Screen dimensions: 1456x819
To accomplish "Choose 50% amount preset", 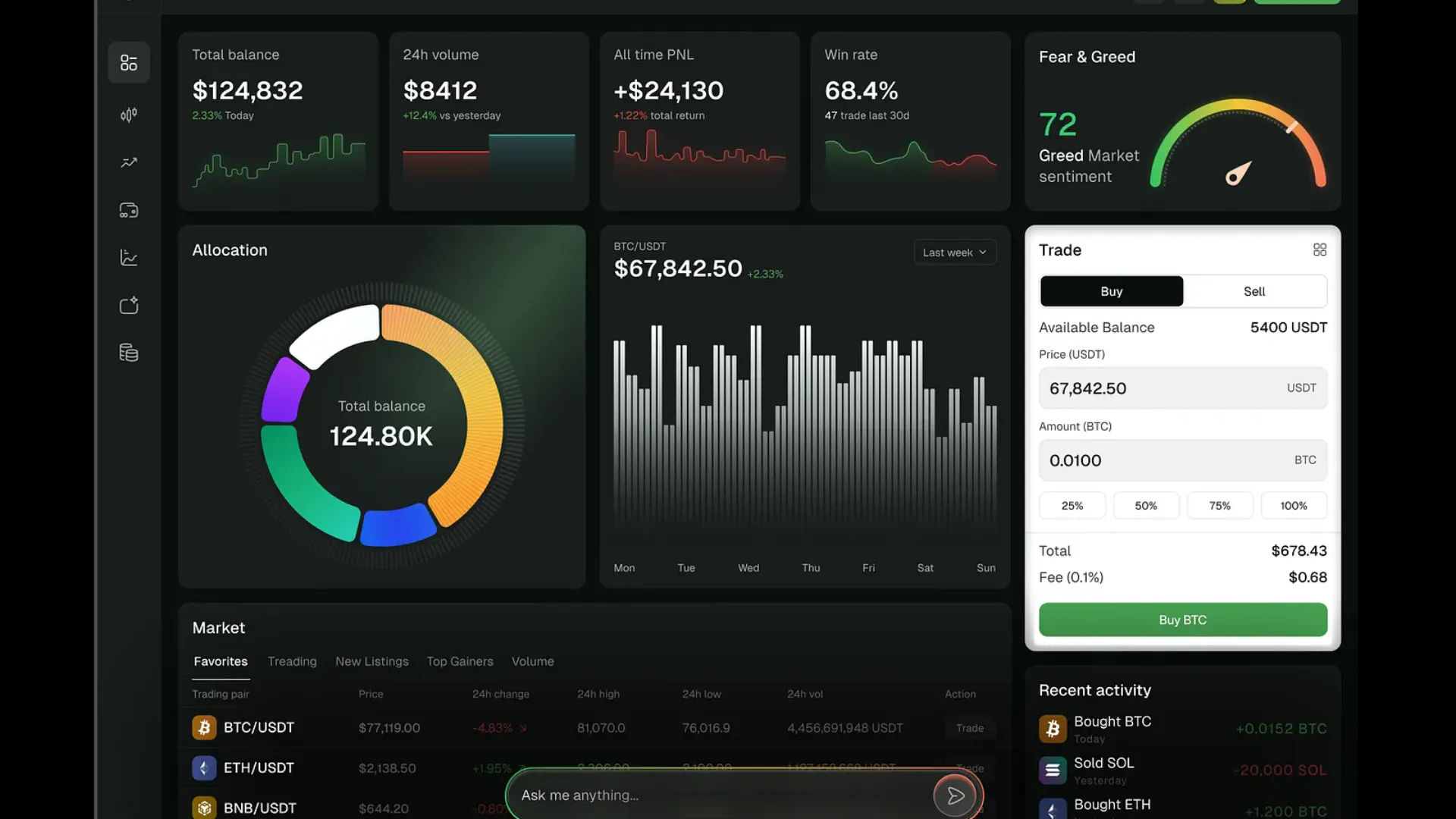I will 1146,506.
